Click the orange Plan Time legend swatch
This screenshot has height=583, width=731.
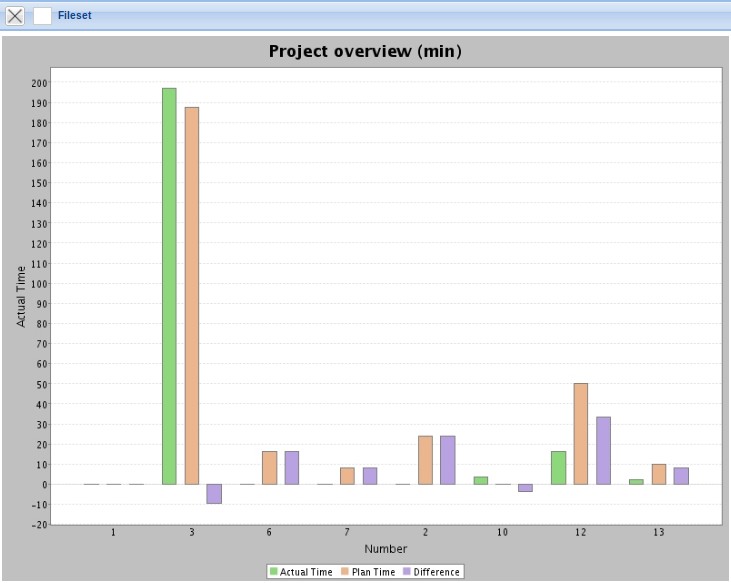pyautogui.click(x=344, y=572)
